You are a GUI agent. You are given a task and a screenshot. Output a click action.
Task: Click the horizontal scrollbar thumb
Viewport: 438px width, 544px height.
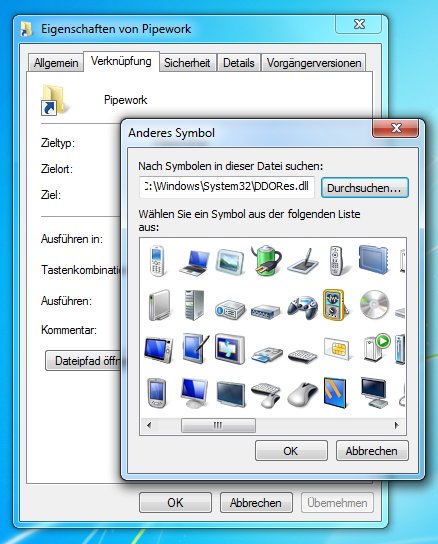point(218,425)
